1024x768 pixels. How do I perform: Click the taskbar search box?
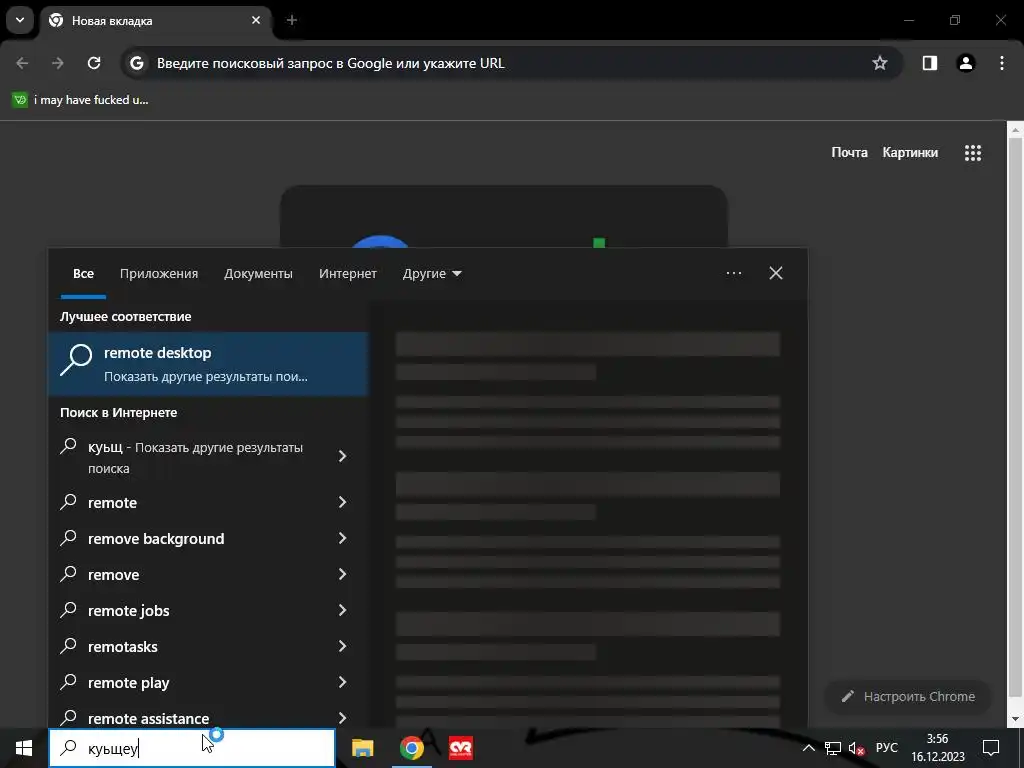click(x=192, y=748)
